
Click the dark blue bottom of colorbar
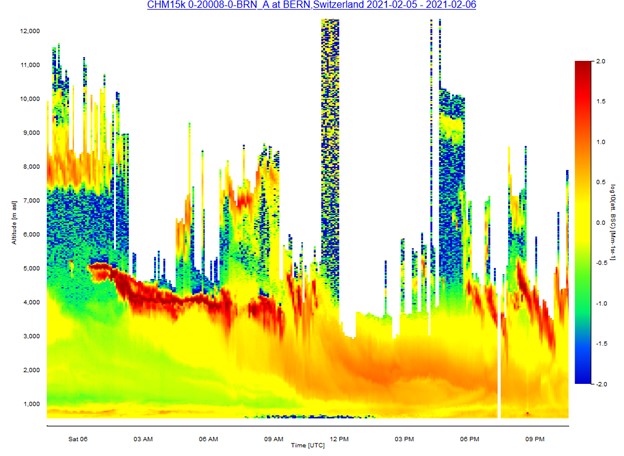(583, 378)
